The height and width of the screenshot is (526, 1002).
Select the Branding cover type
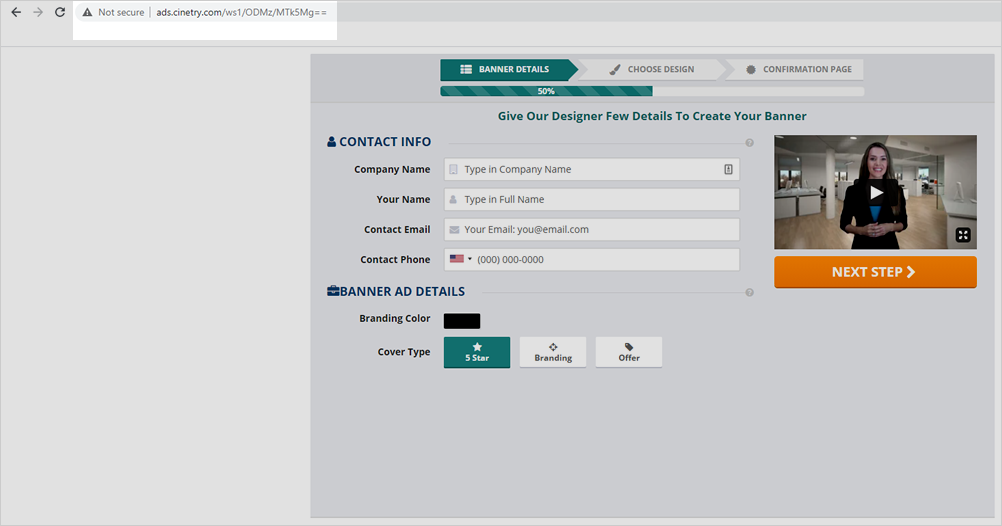click(553, 352)
